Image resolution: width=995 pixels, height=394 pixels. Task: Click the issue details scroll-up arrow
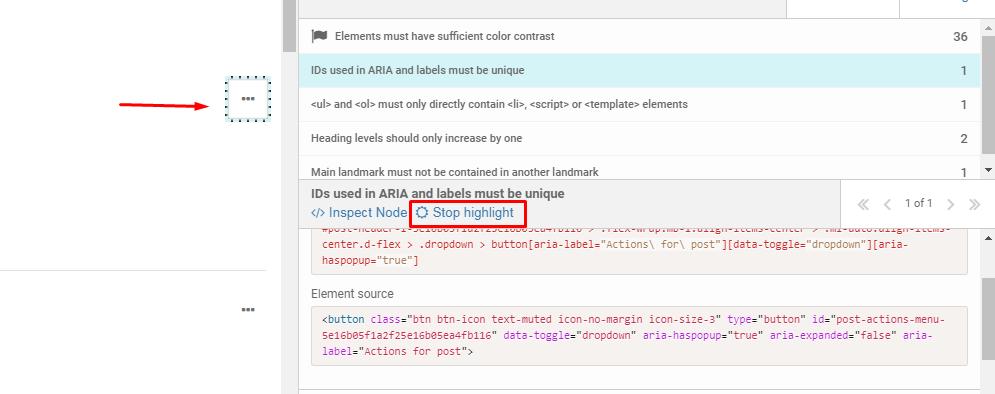click(987, 237)
